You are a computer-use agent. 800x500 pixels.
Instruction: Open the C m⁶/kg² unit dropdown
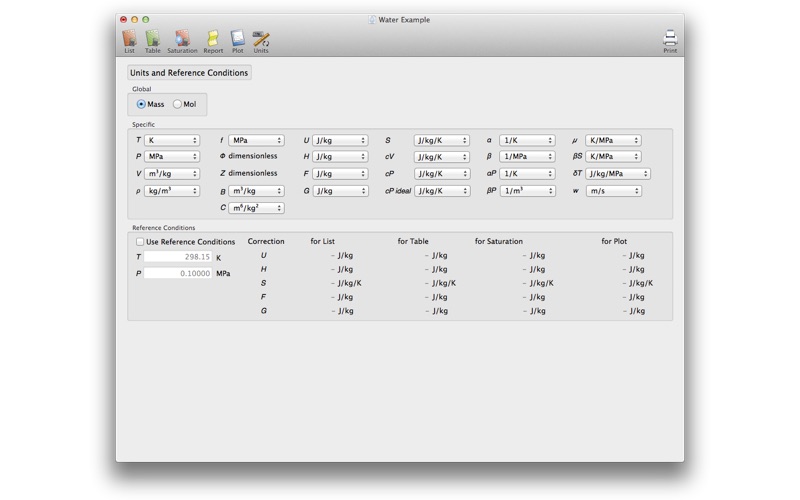tap(256, 208)
